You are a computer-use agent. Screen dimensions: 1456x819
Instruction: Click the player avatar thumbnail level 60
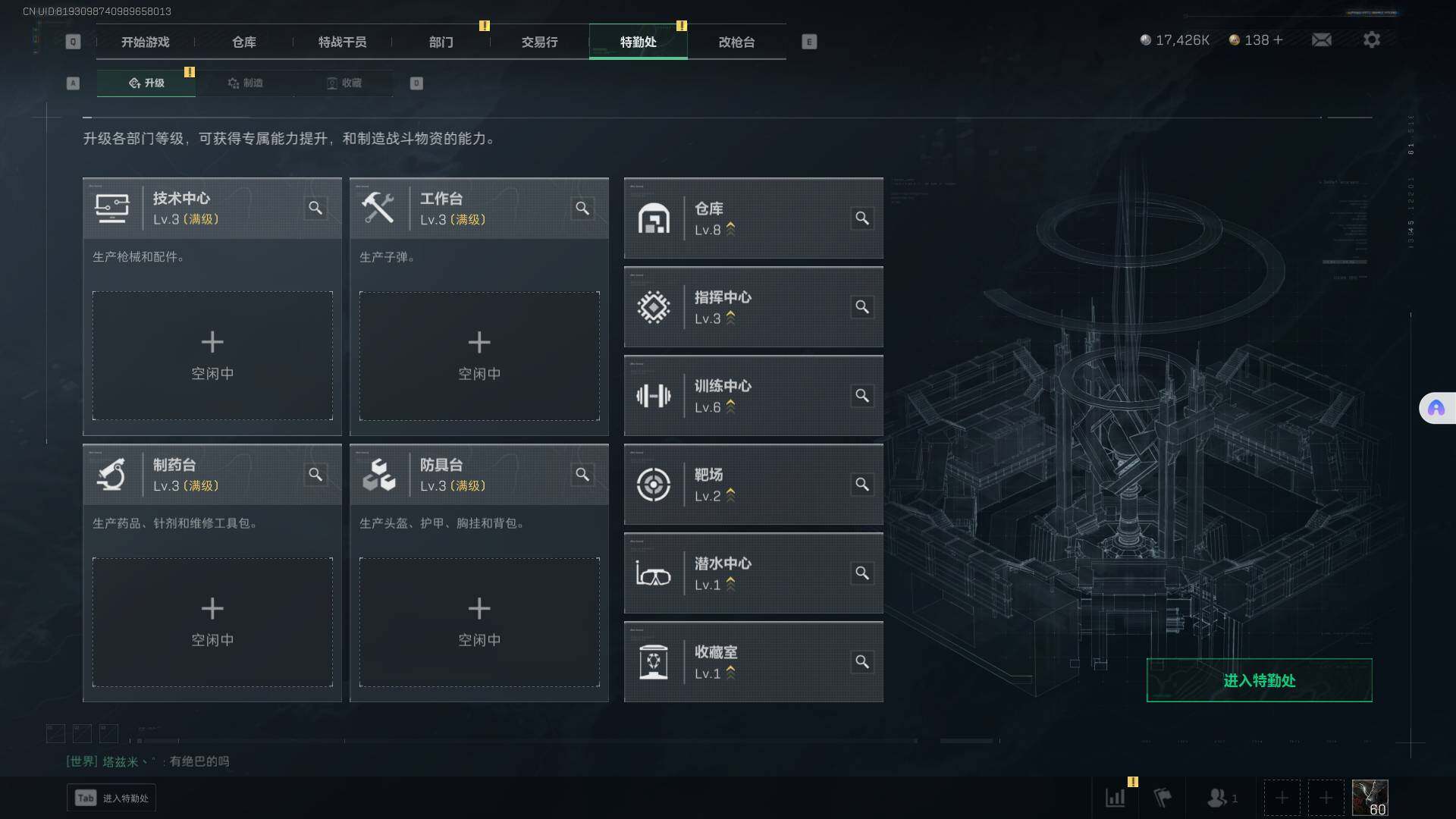point(1370,798)
